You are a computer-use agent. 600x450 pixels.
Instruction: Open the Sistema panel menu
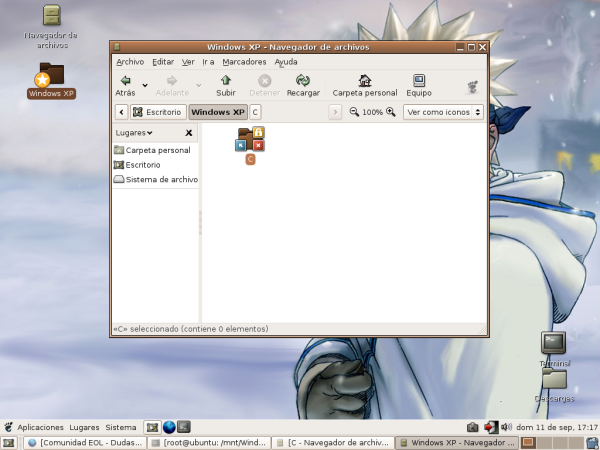pyautogui.click(x=121, y=427)
